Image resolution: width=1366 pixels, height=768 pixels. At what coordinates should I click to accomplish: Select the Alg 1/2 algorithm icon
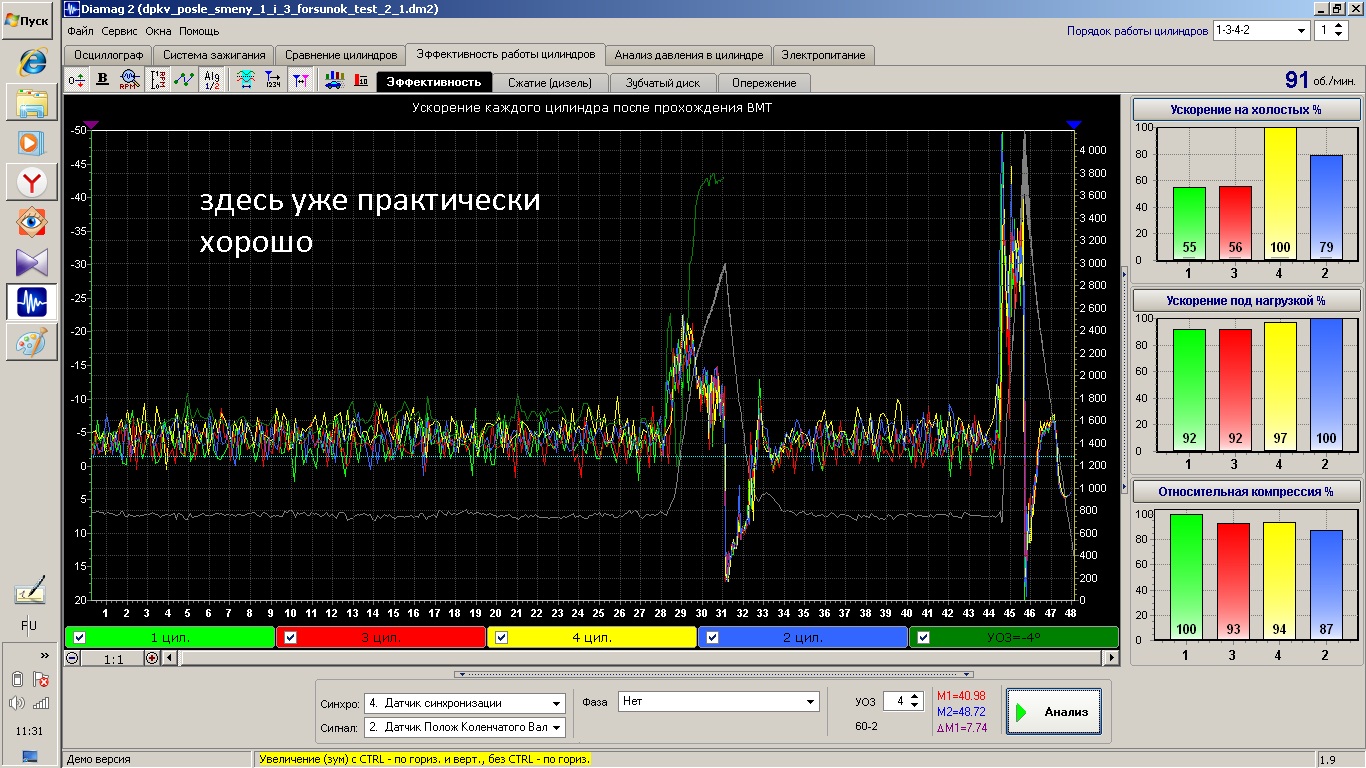pos(211,81)
